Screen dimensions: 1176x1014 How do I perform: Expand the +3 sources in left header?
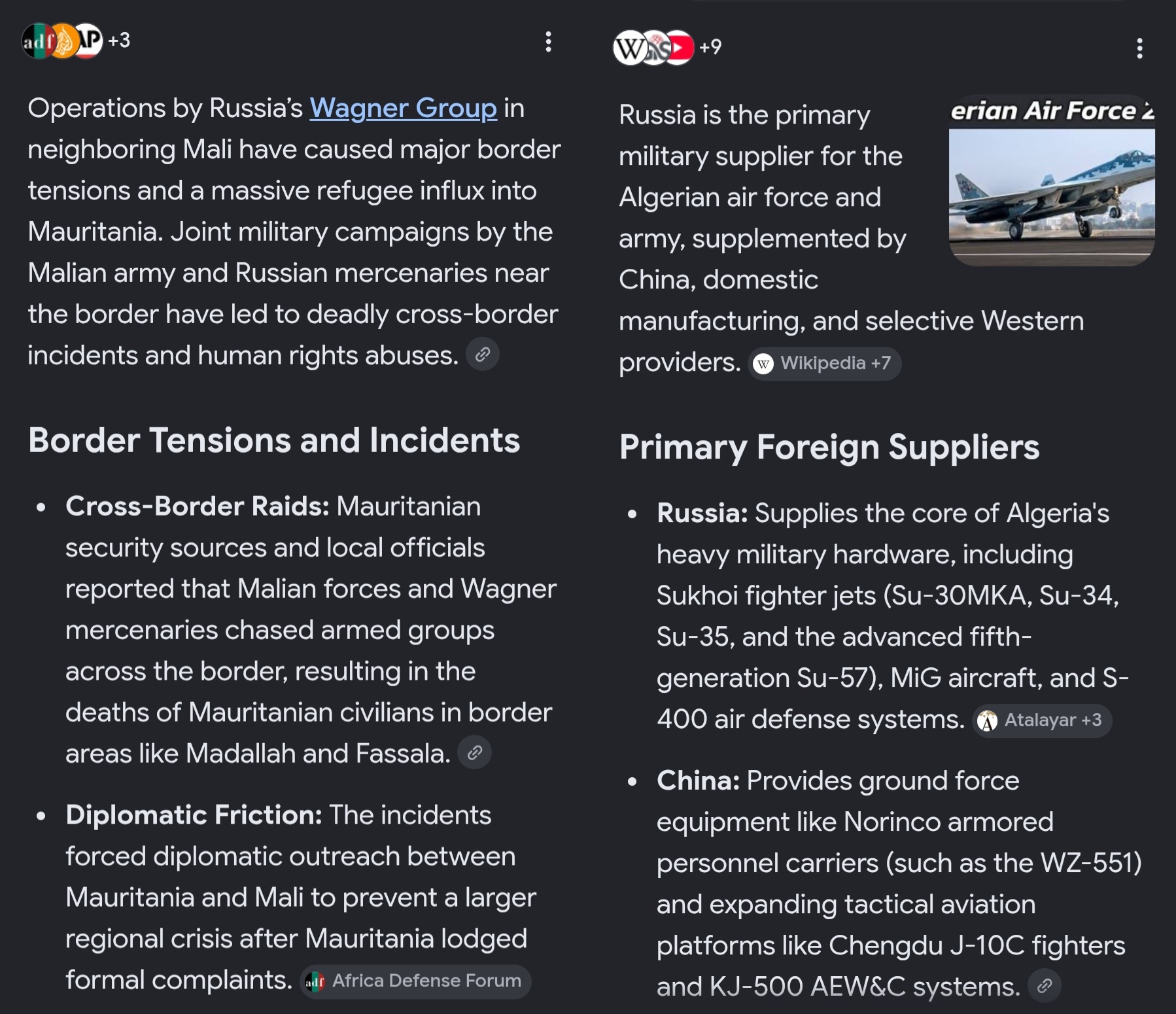pyautogui.click(x=119, y=41)
